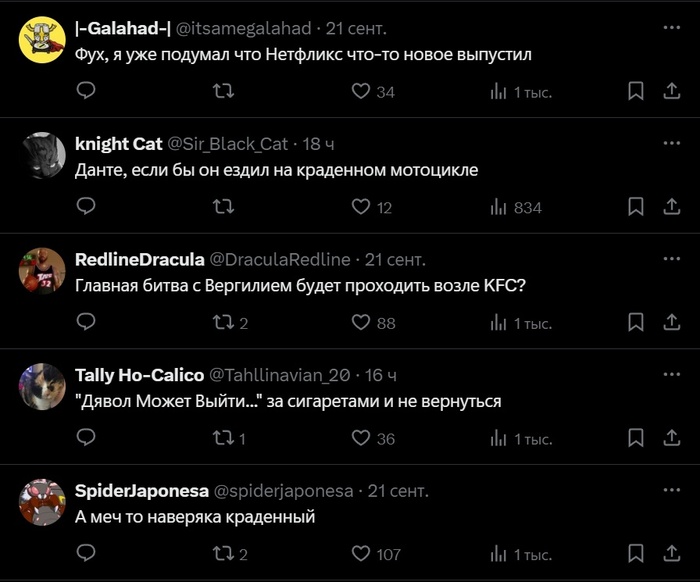The height and width of the screenshot is (582, 700).
Task: Expand the RedlineDracula tweet options menu
Action: coord(672,258)
